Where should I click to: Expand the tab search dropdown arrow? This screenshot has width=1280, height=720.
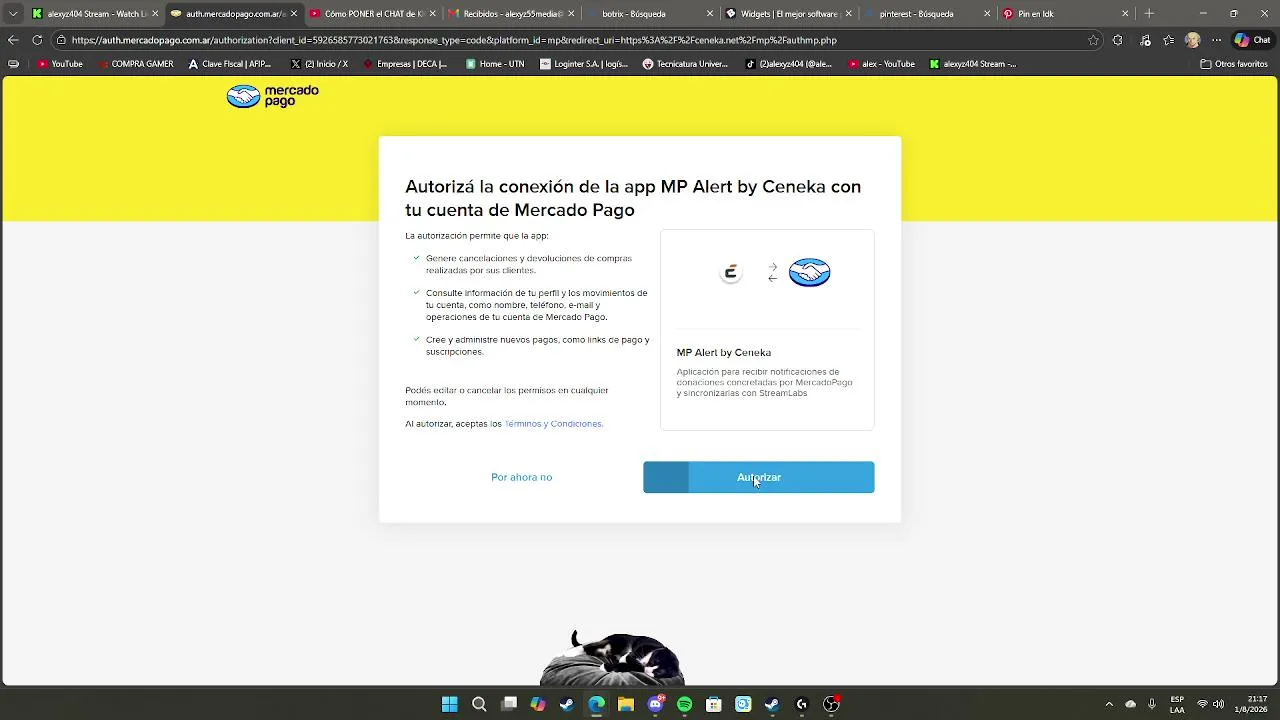pyautogui.click(x=13, y=14)
